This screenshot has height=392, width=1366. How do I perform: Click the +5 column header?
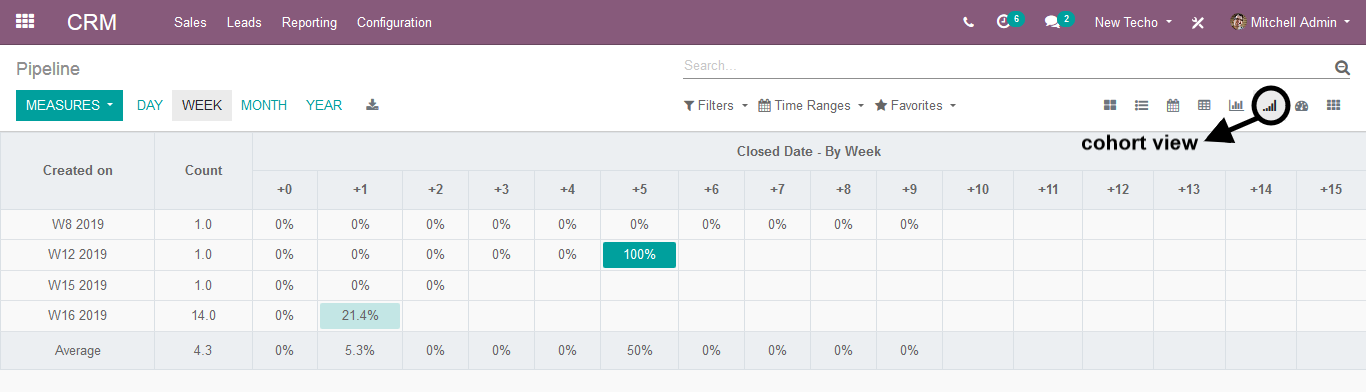coord(639,190)
